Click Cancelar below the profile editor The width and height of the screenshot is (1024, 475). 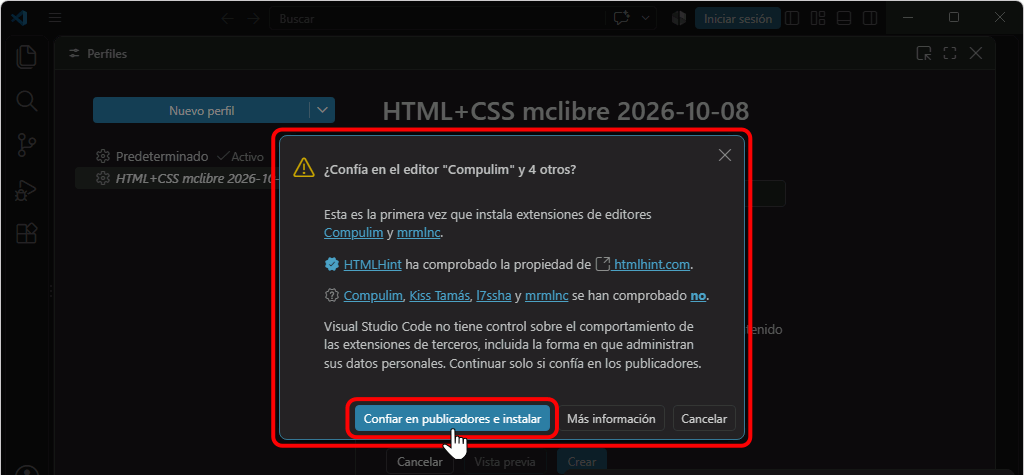tap(419, 462)
